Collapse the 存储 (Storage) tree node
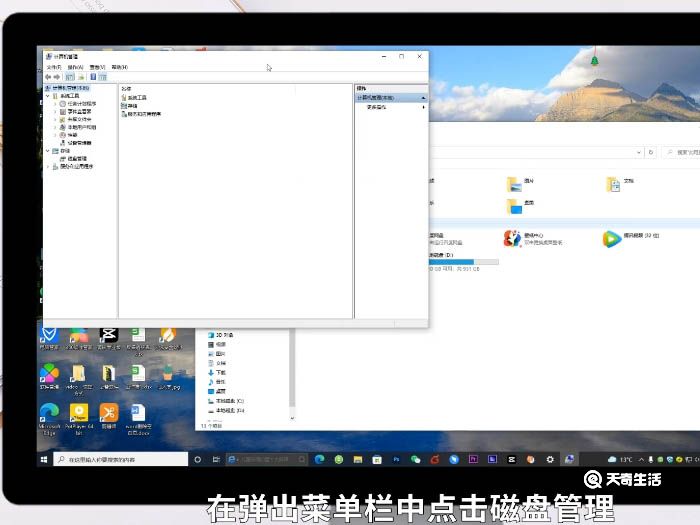The height and width of the screenshot is (525, 700). coord(47,151)
